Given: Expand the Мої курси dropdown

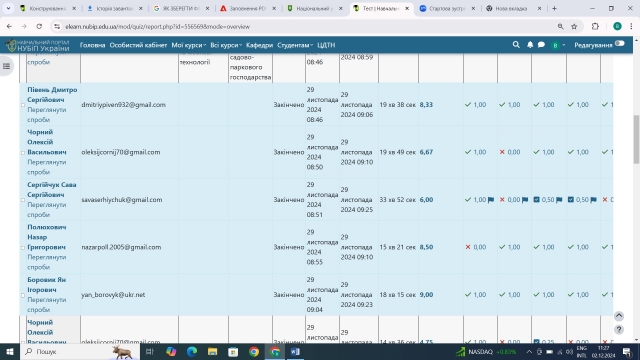Looking at the screenshot, I should [x=189, y=45].
